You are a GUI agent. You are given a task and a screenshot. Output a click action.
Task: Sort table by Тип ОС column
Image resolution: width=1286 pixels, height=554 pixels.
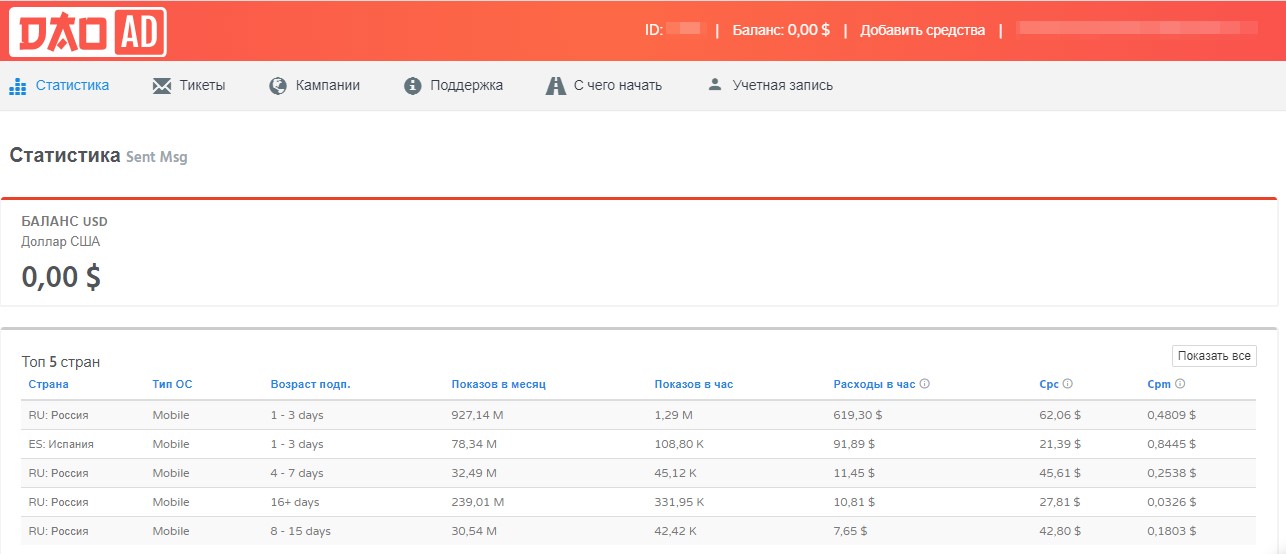(x=172, y=384)
